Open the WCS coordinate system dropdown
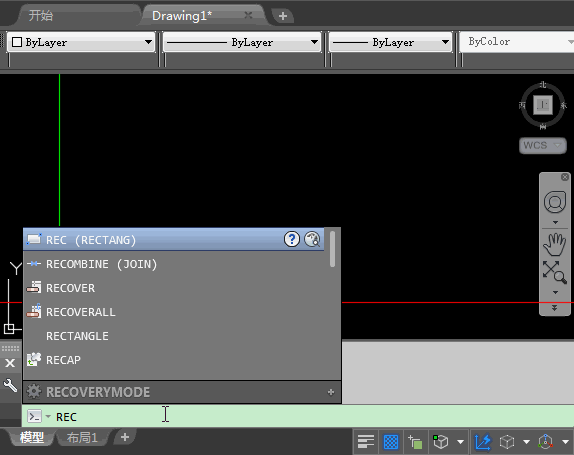 pyautogui.click(x=543, y=145)
